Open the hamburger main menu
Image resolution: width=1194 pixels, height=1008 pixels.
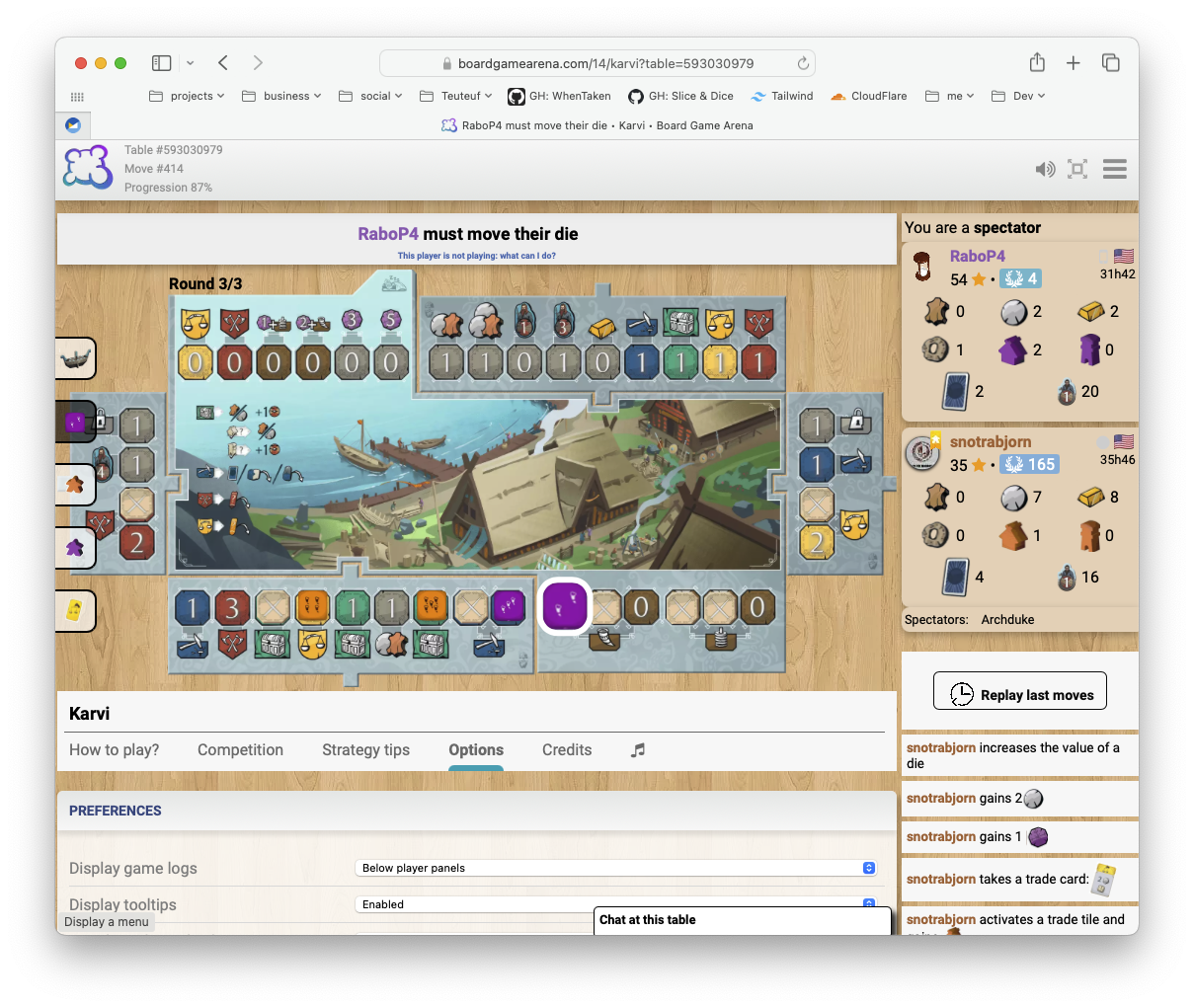click(x=1115, y=169)
